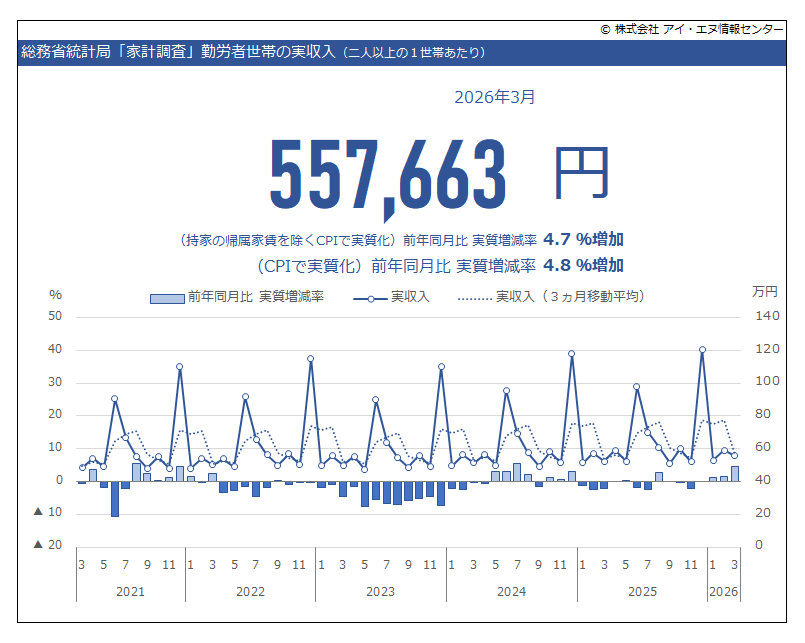
Task: Select the title 総務省統計局「家計調査」勤労者世帯の実収入
Action: coord(178,52)
